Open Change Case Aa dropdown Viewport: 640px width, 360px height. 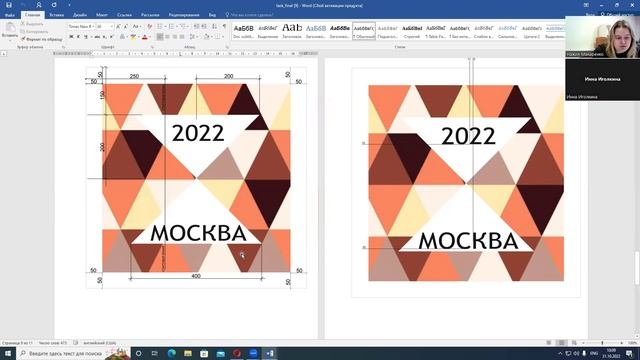(137, 26)
